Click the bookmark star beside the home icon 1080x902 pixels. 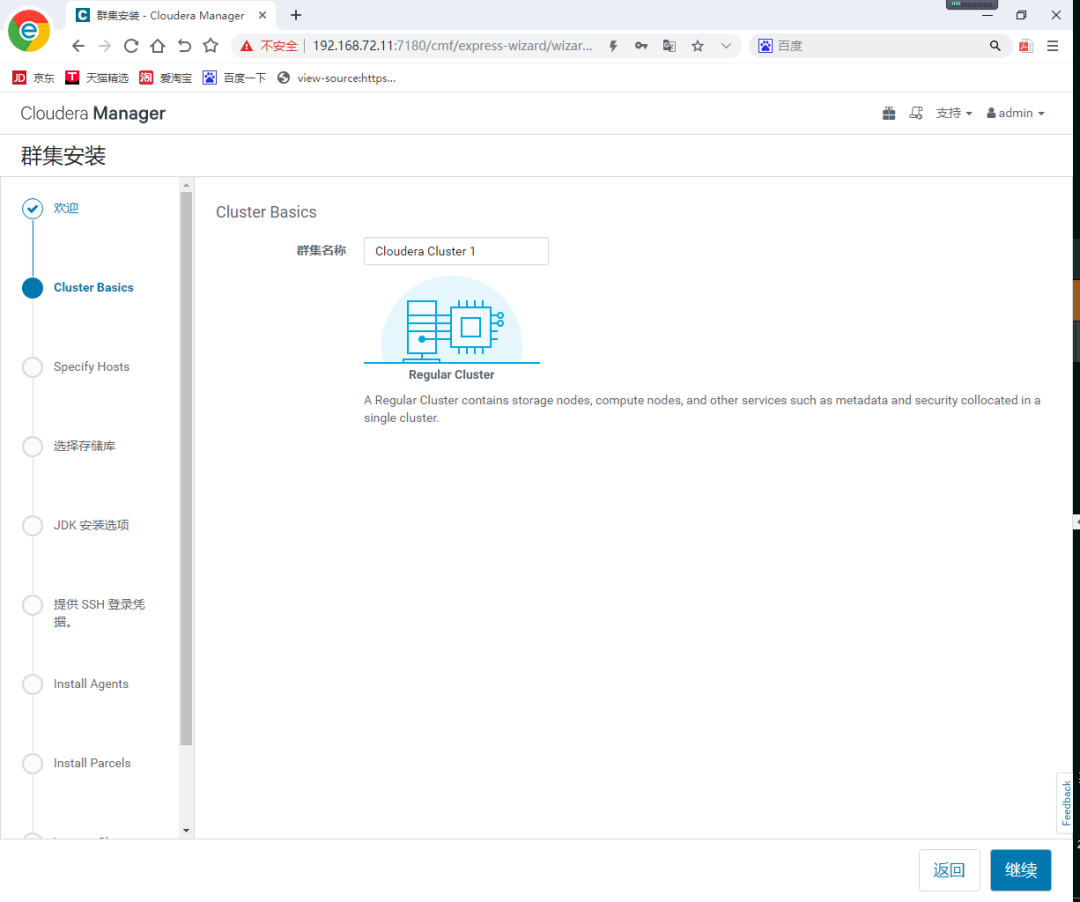coord(210,46)
